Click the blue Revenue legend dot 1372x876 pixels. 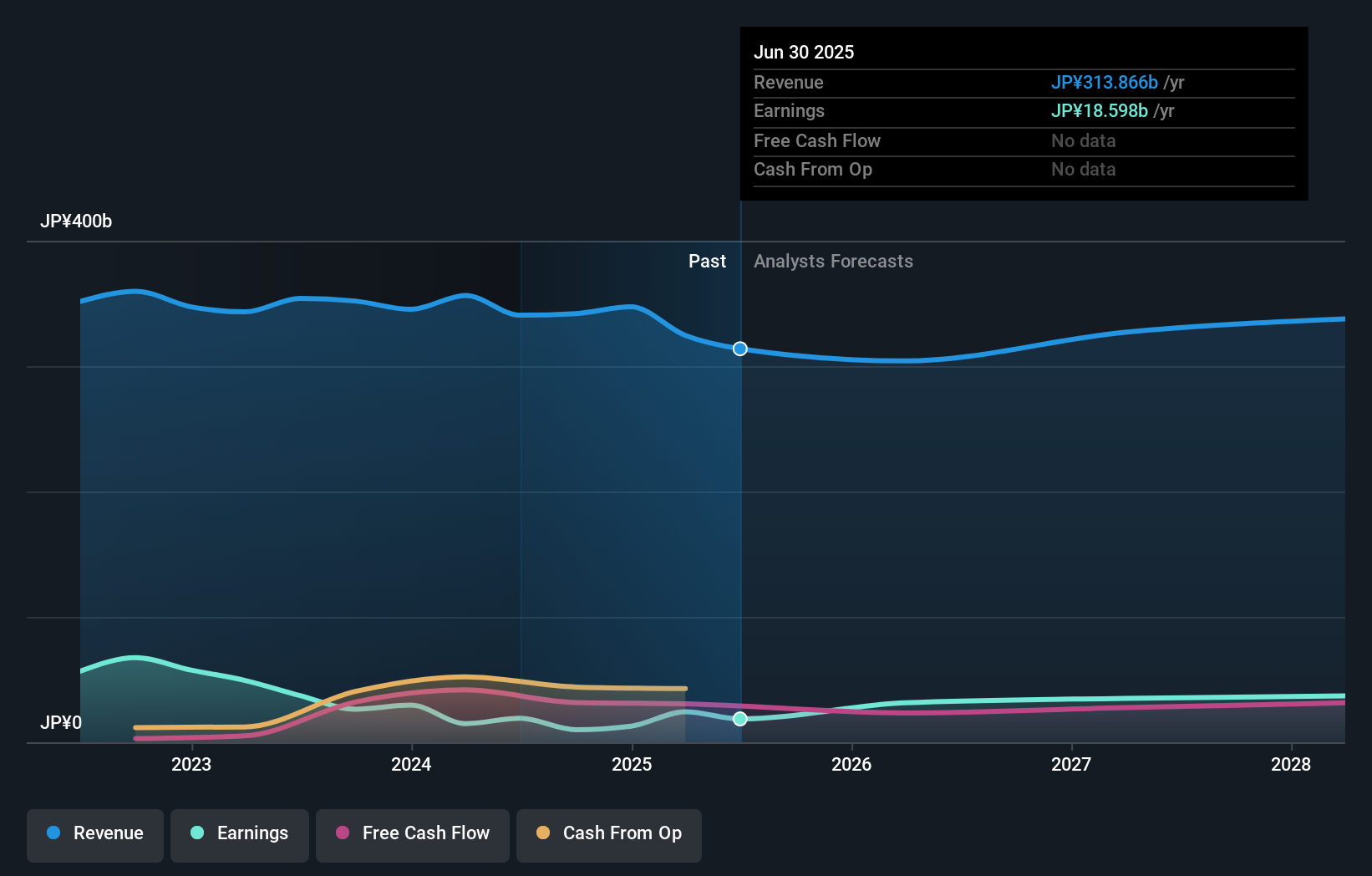pyautogui.click(x=53, y=833)
